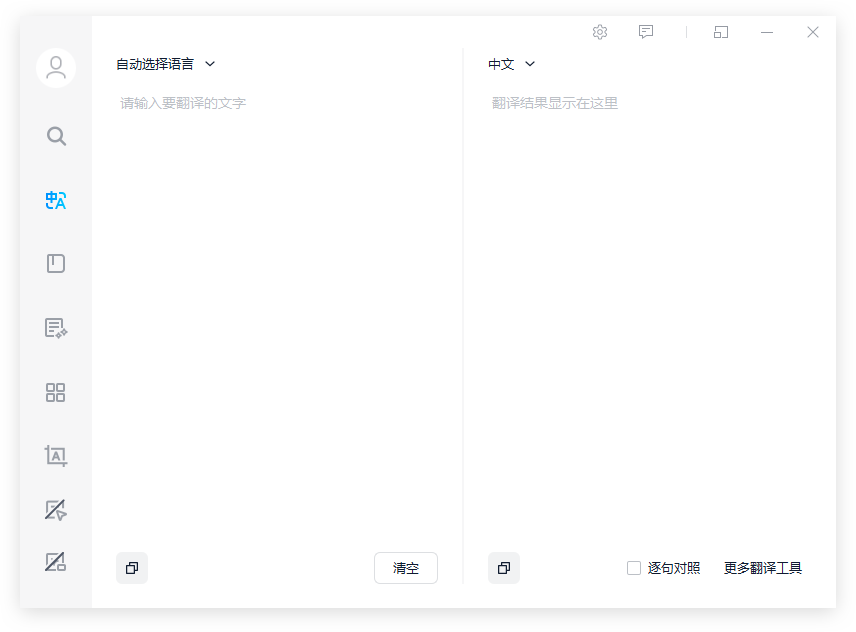
Task: Enable 逐句对照 sentence comparison
Action: click(633, 567)
